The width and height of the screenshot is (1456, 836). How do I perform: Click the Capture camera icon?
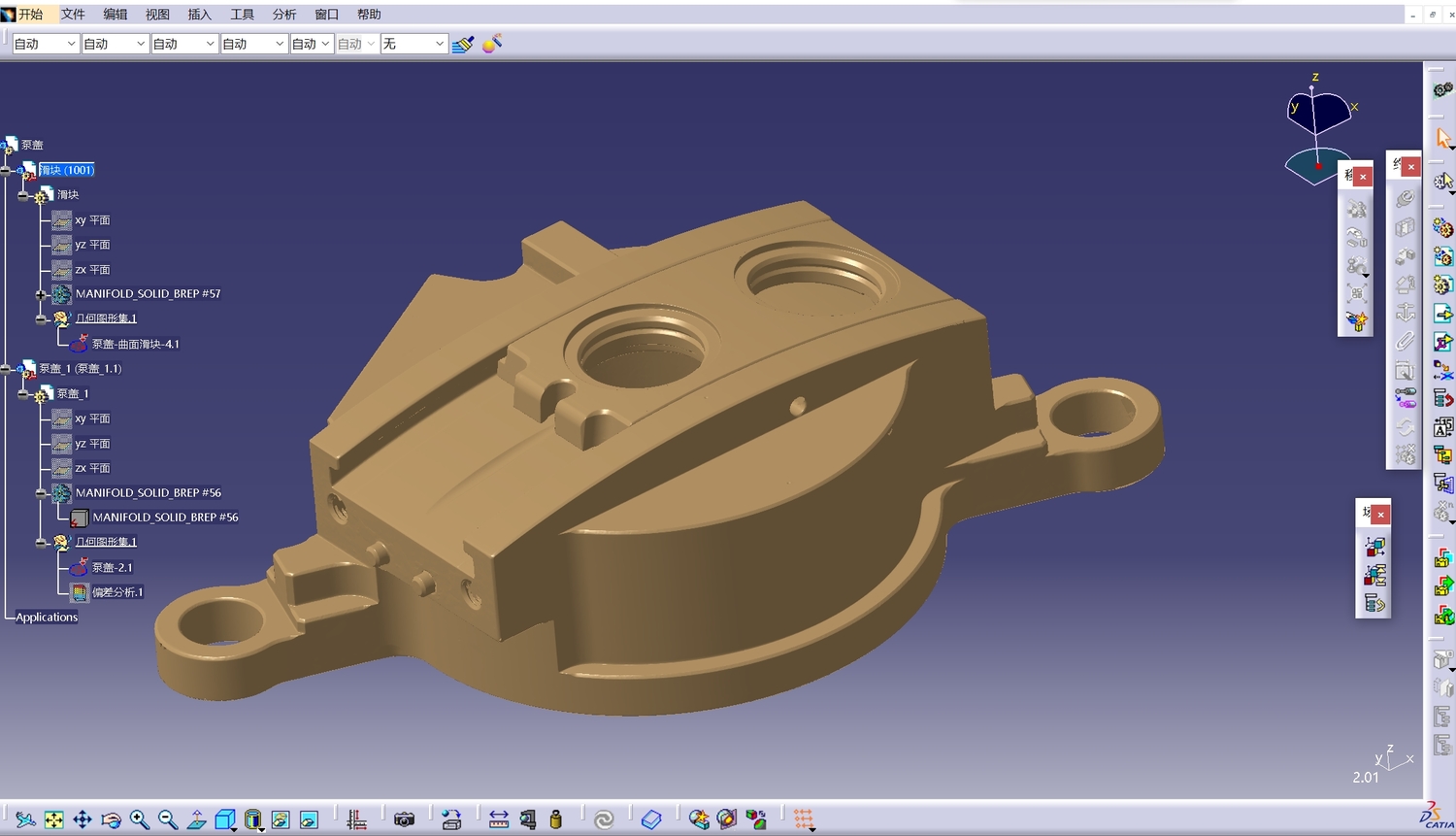tap(404, 819)
